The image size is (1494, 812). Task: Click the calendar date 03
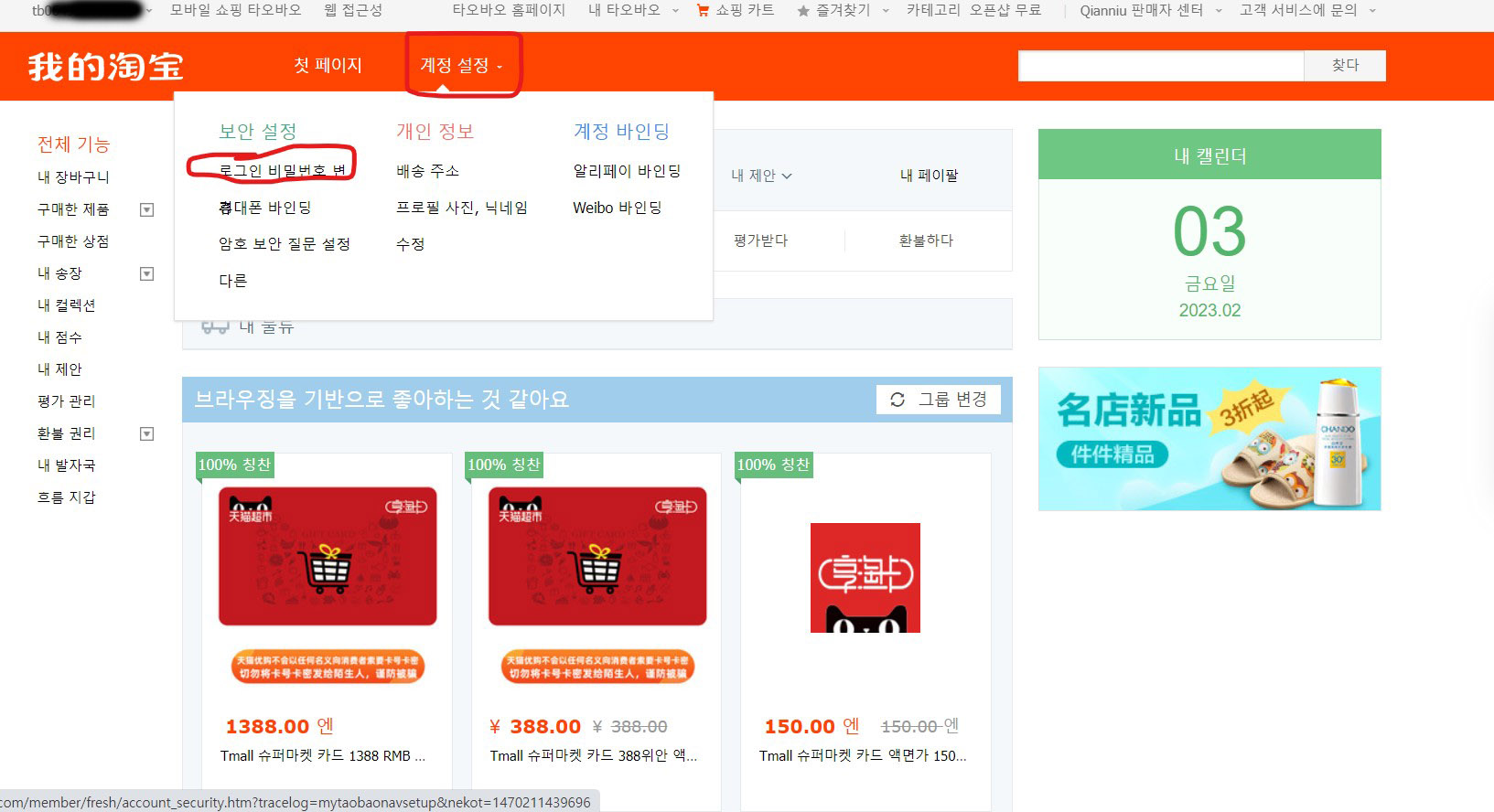click(x=1209, y=231)
